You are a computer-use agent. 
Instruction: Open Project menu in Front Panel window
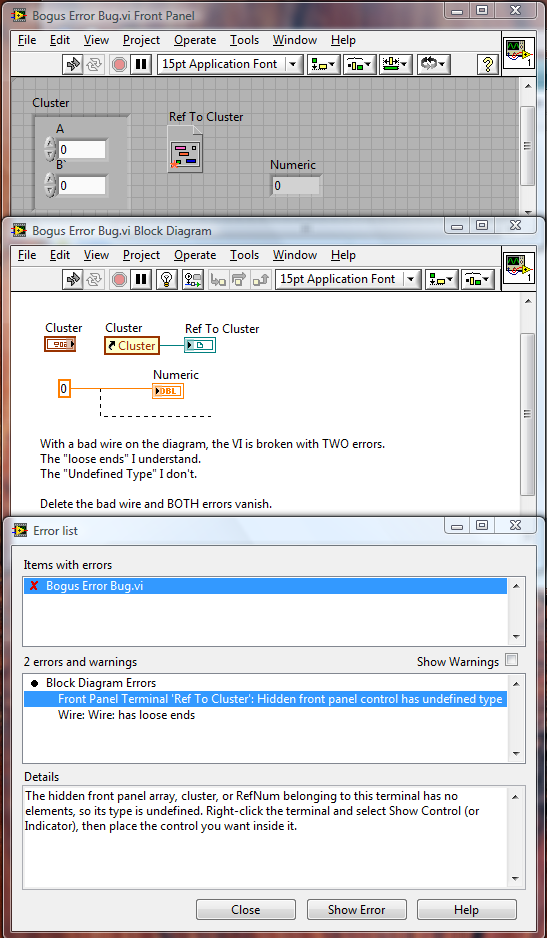point(141,40)
